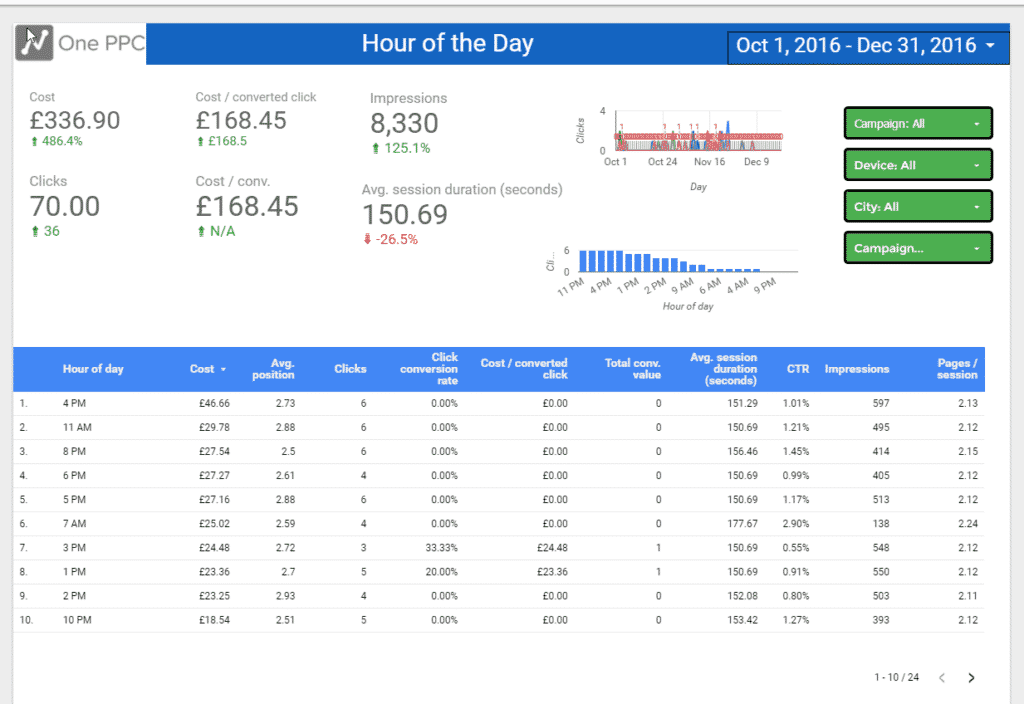Sort table by Impressions column header
This screenshot has width=1024, height=704.
coord(856,369)
